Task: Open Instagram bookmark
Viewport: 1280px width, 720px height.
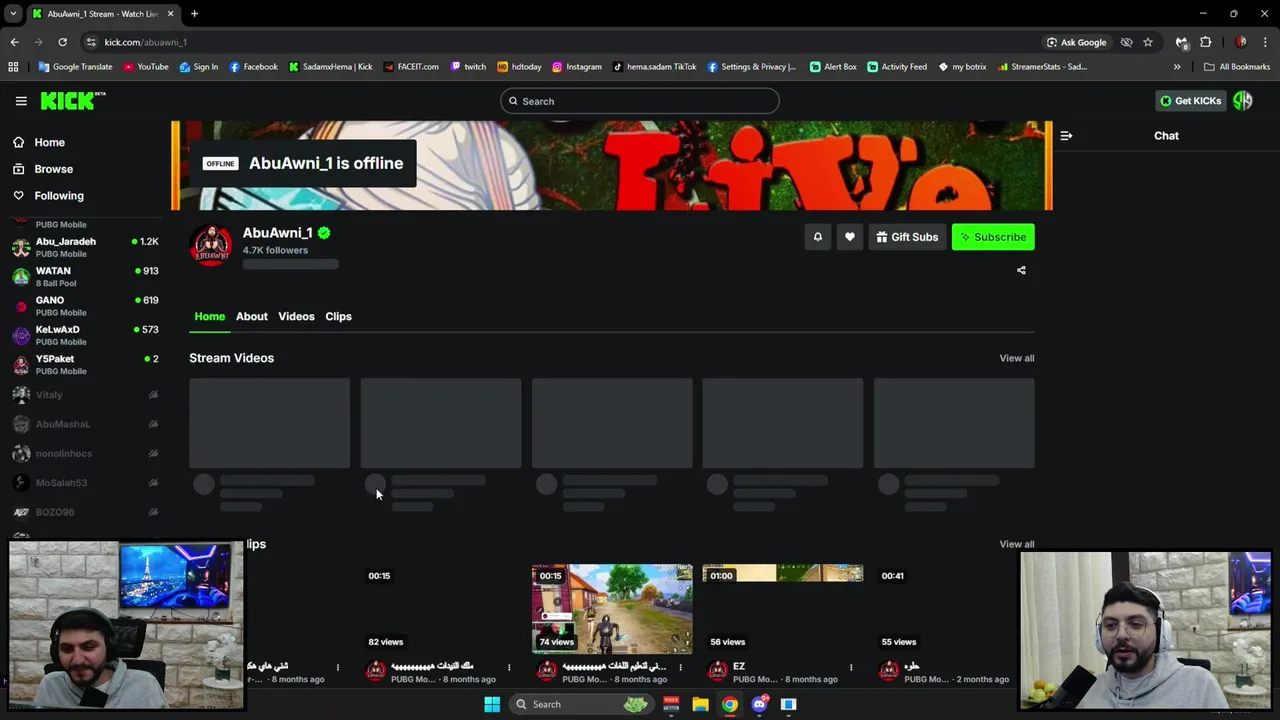Action: tap(577, 67)
